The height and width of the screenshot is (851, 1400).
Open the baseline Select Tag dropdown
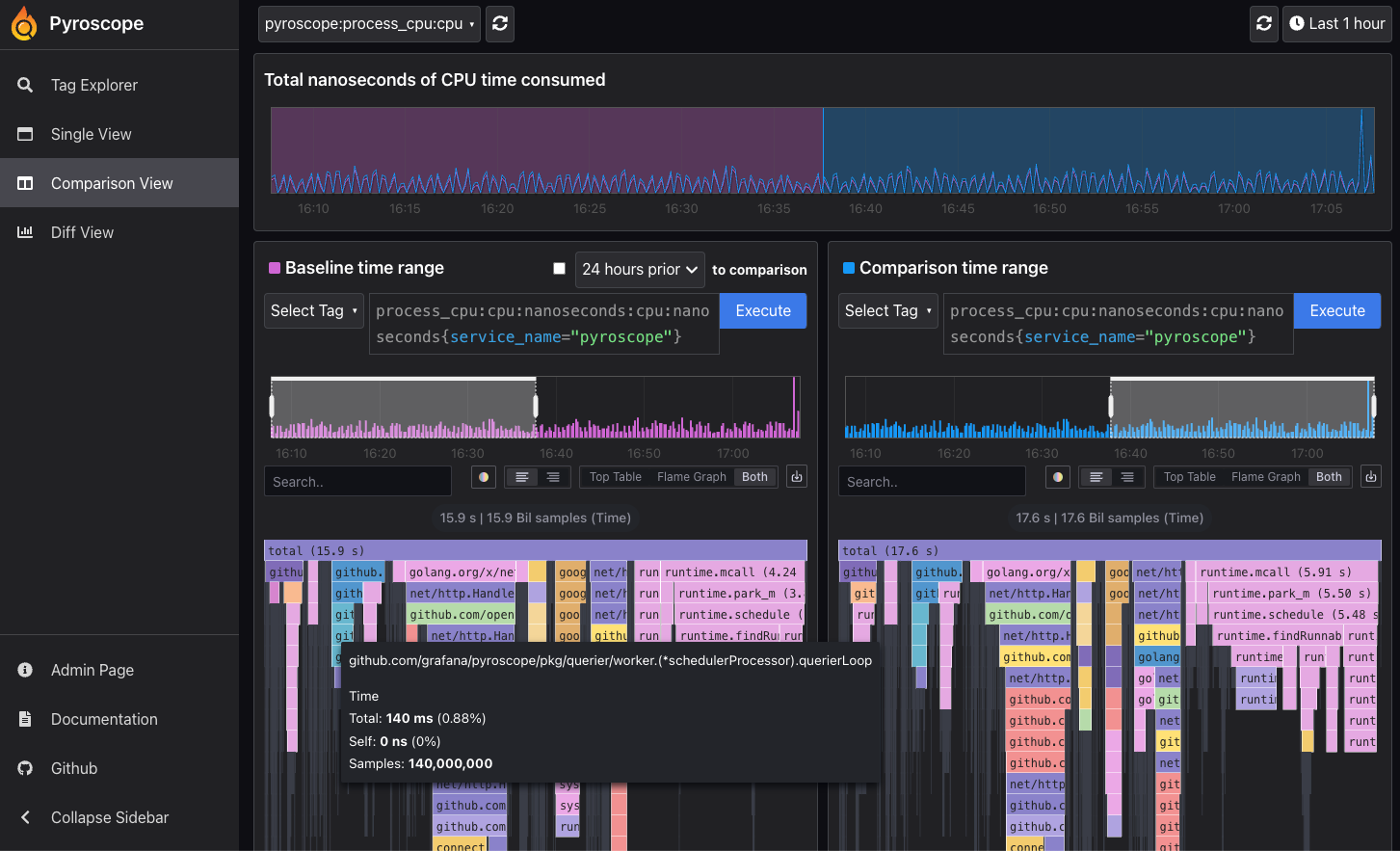pos(313,310)
